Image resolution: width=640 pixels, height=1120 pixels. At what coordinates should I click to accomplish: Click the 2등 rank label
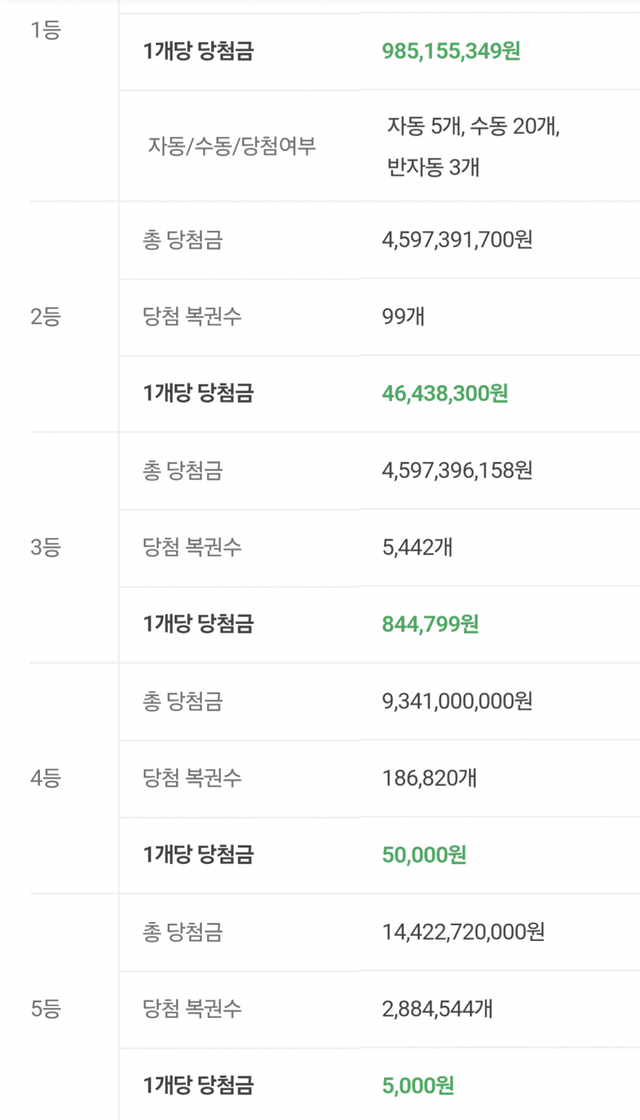tap(45, 317)
